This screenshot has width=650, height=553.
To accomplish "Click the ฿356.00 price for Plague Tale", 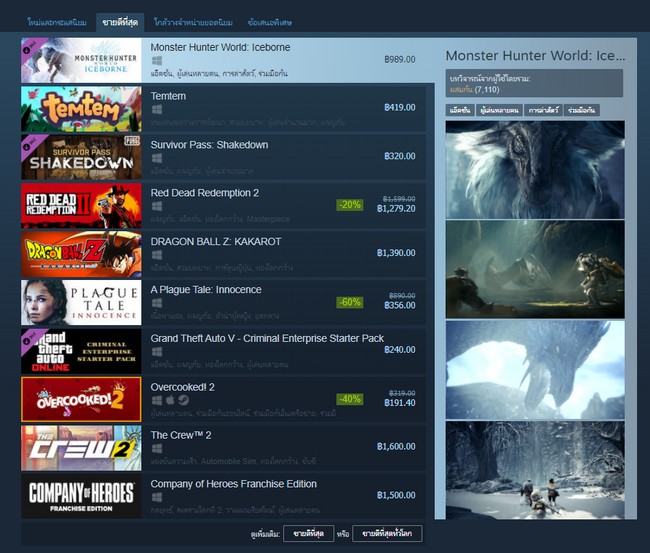I will point(400,306).
